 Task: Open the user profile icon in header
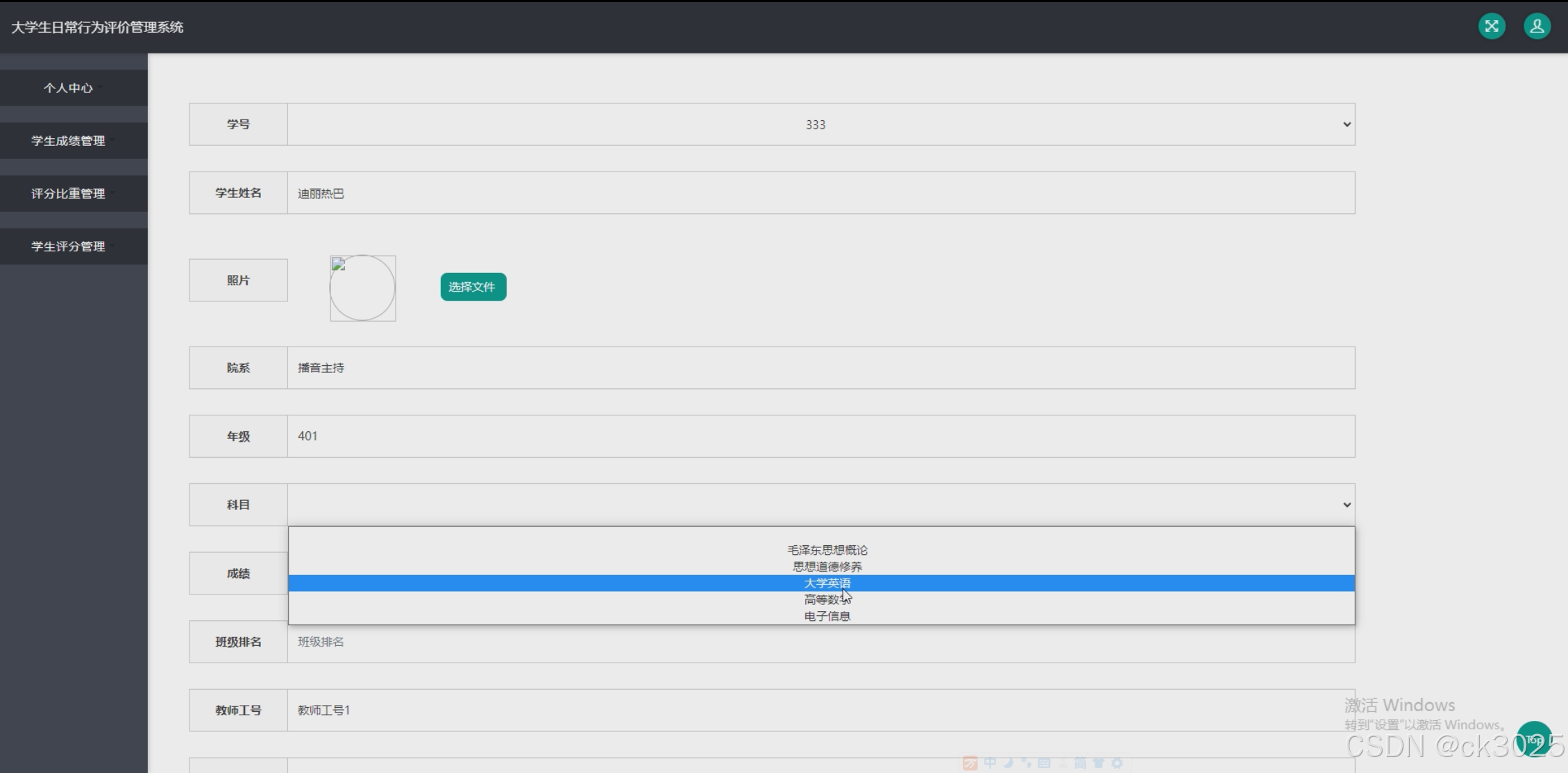1537,26
